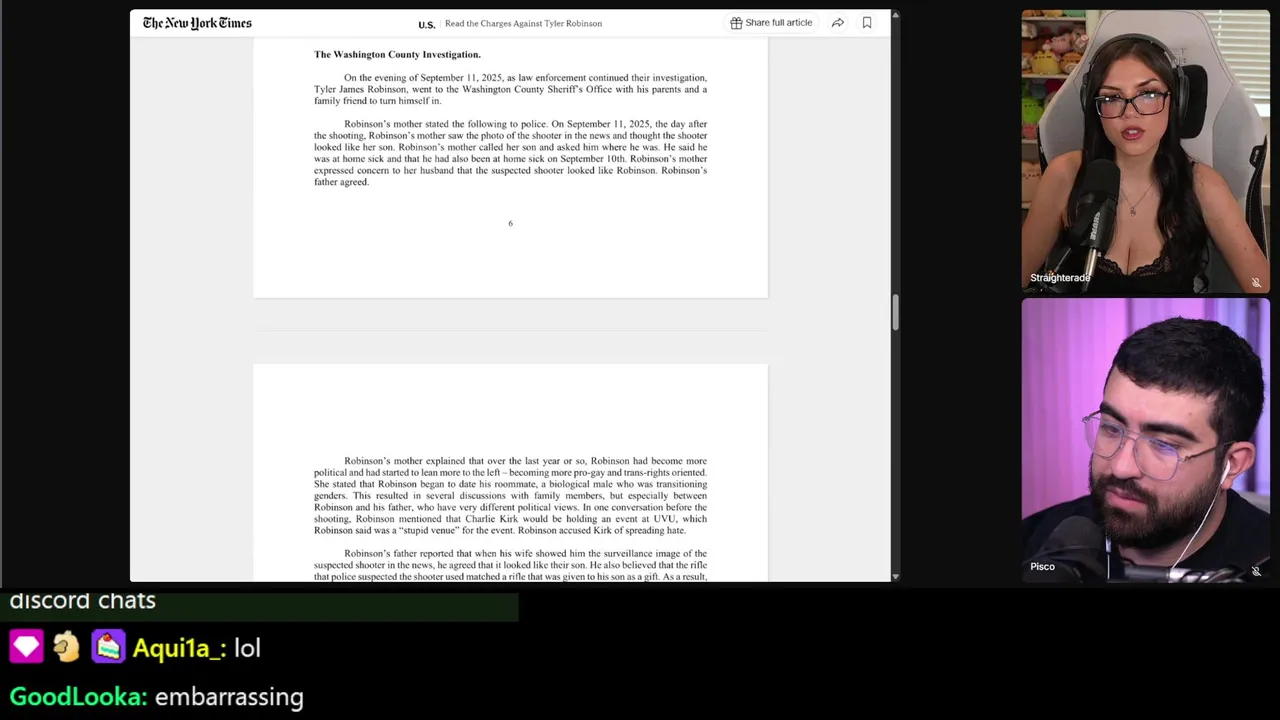Click the share arrow icon
Viewport: 1280px width, 720px height.
click(x=837, y=23)
